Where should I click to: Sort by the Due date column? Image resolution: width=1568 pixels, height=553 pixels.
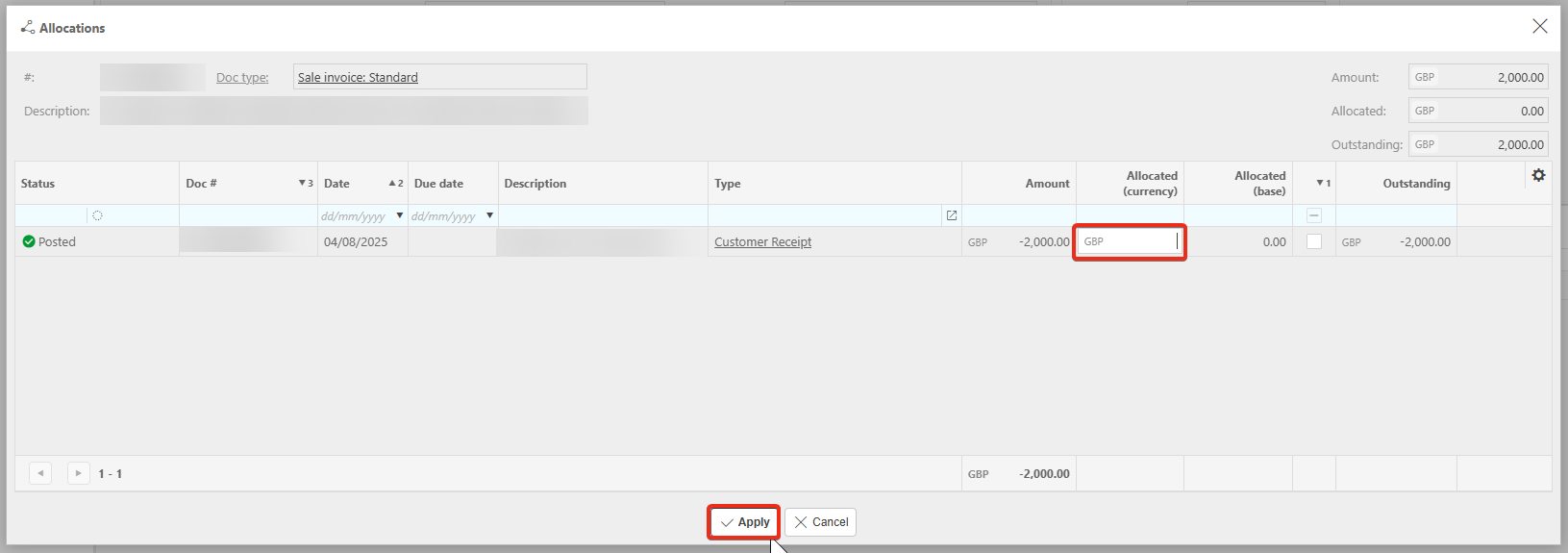click(453, 183)
